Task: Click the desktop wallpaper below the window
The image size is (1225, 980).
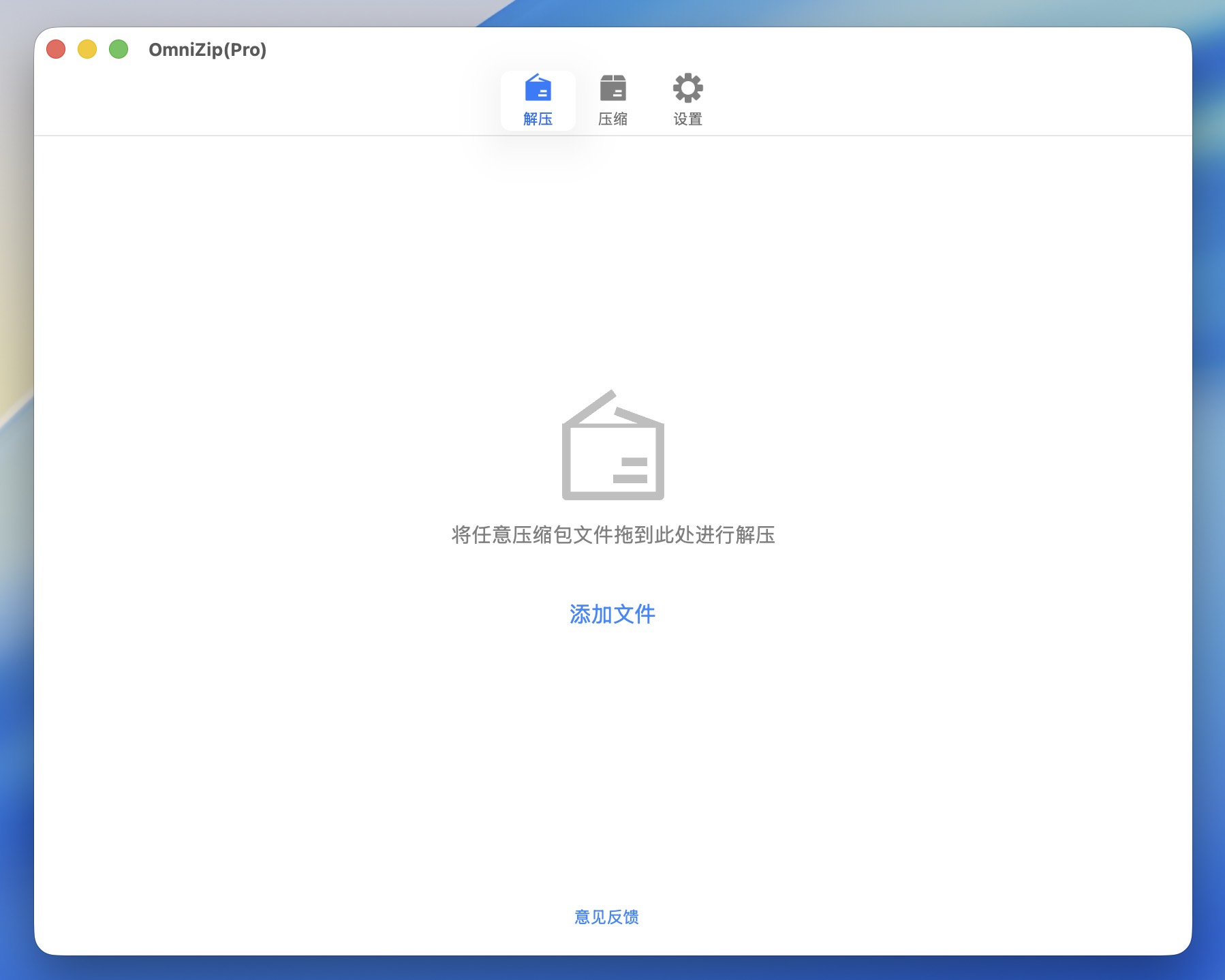Action: (613, 969)
